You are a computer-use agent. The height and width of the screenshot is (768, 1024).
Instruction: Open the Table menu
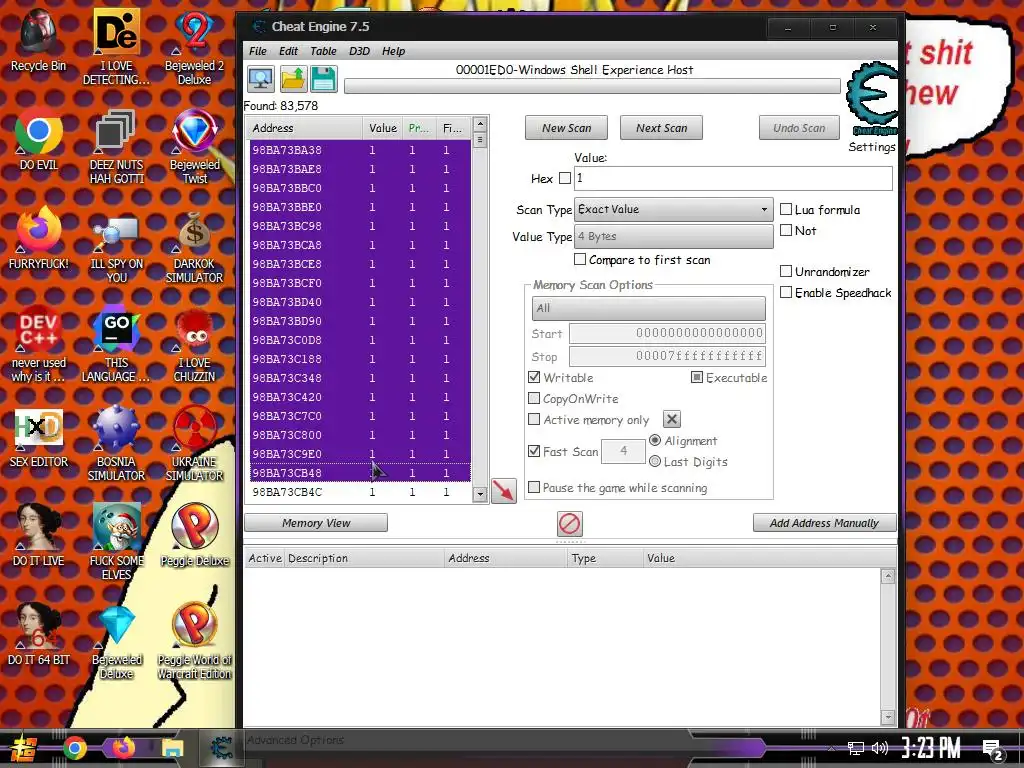pyautogui.click(x=323, y=51)
